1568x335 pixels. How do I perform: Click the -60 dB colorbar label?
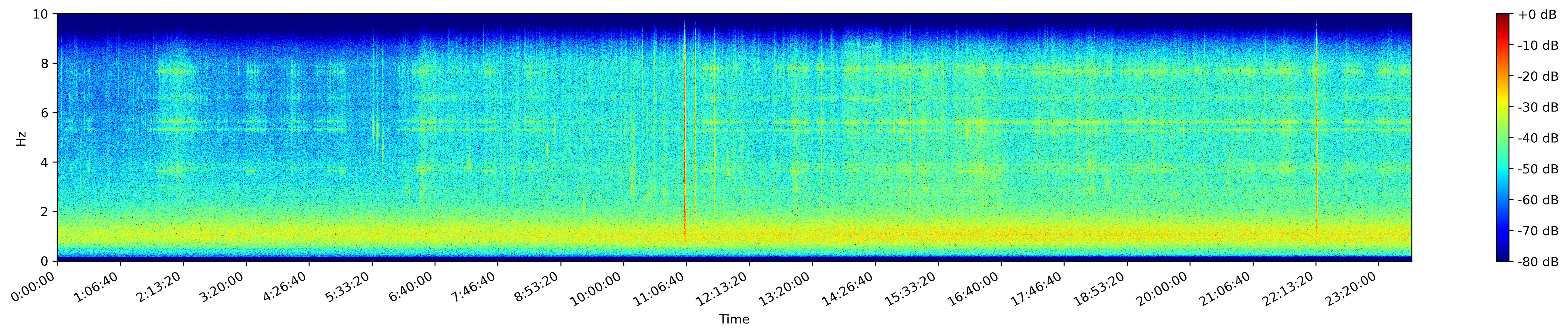click(1538, 200)
